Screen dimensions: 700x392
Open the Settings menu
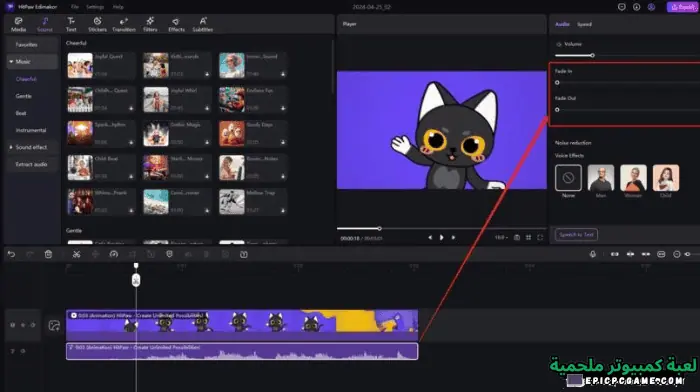pos(95,7)
